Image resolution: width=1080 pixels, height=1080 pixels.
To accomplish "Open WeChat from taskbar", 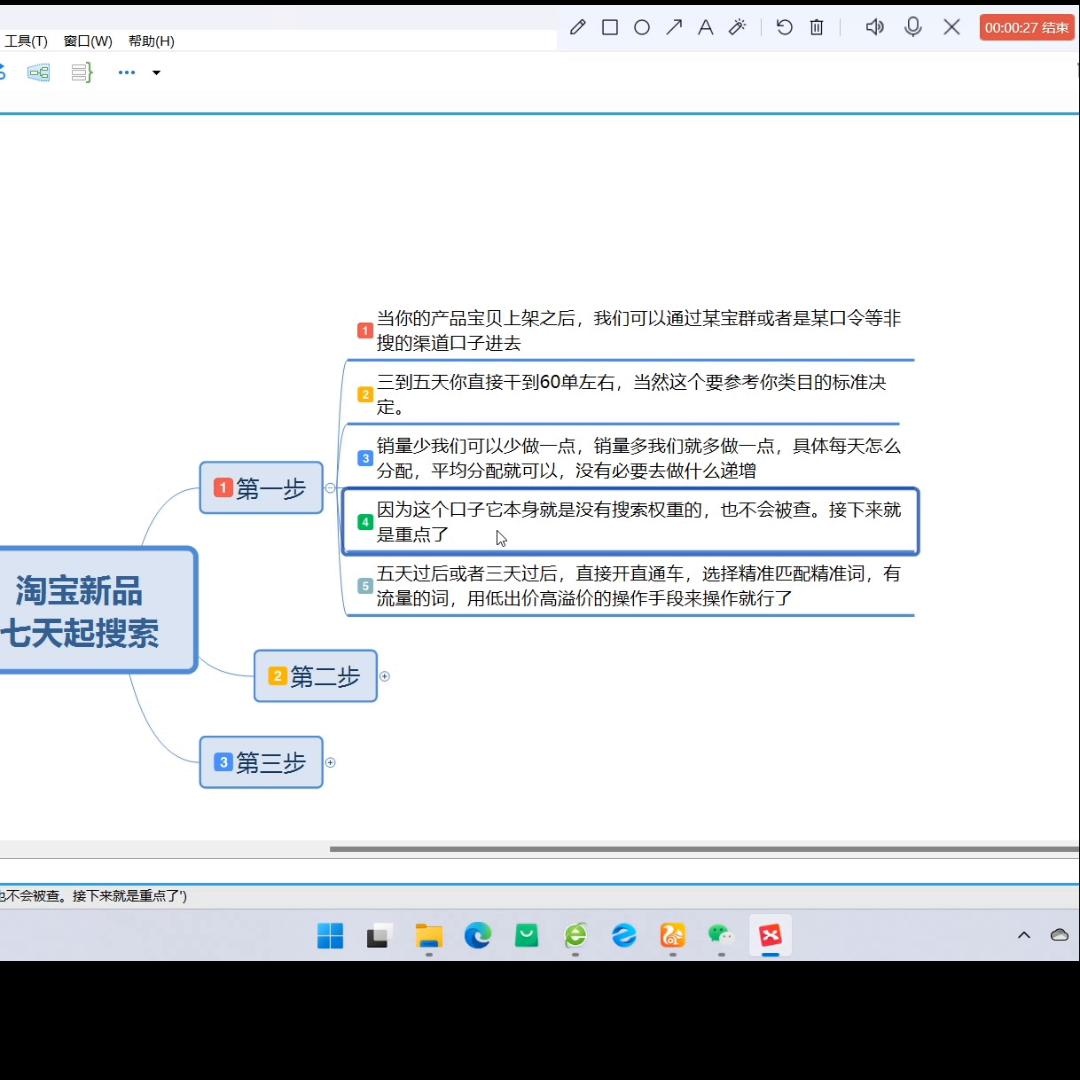I will pos(721,935).
